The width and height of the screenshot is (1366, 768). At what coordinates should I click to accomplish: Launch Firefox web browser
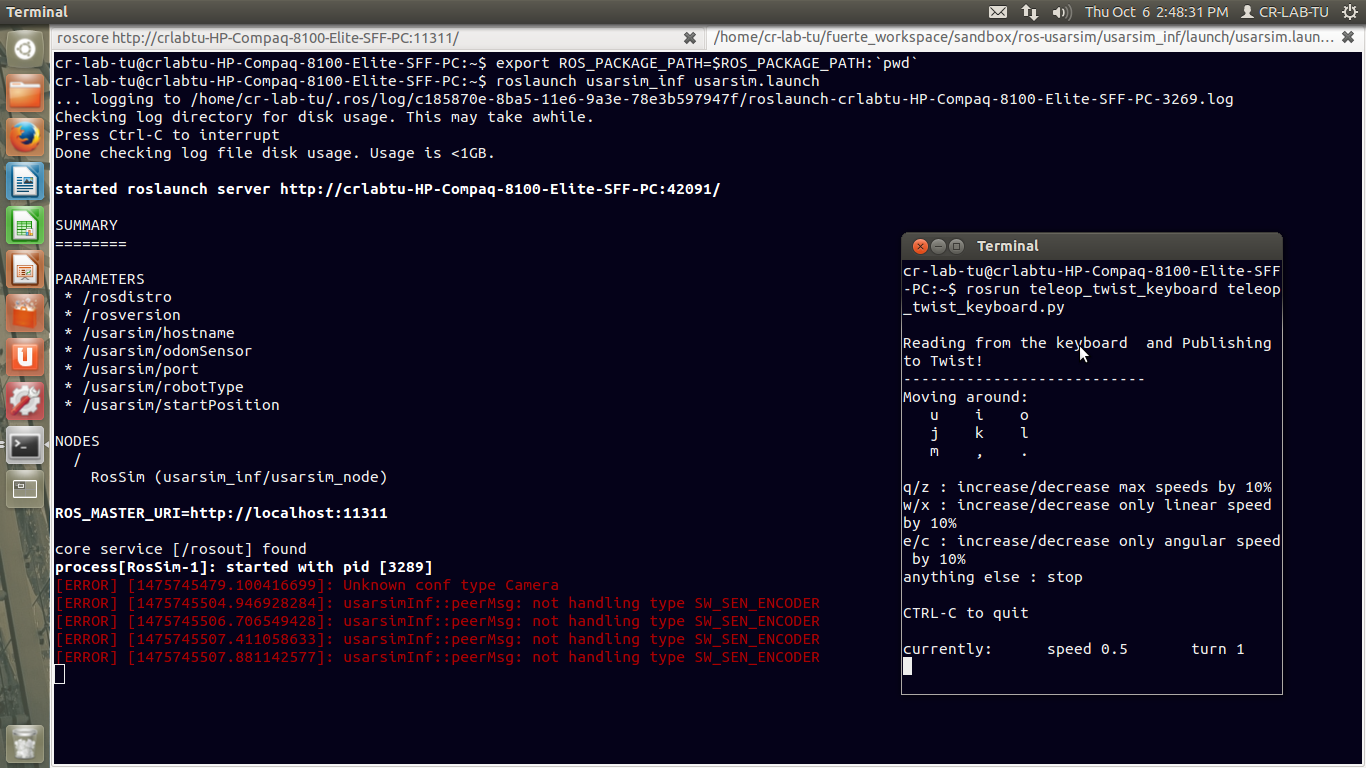(x=25, y=138)
